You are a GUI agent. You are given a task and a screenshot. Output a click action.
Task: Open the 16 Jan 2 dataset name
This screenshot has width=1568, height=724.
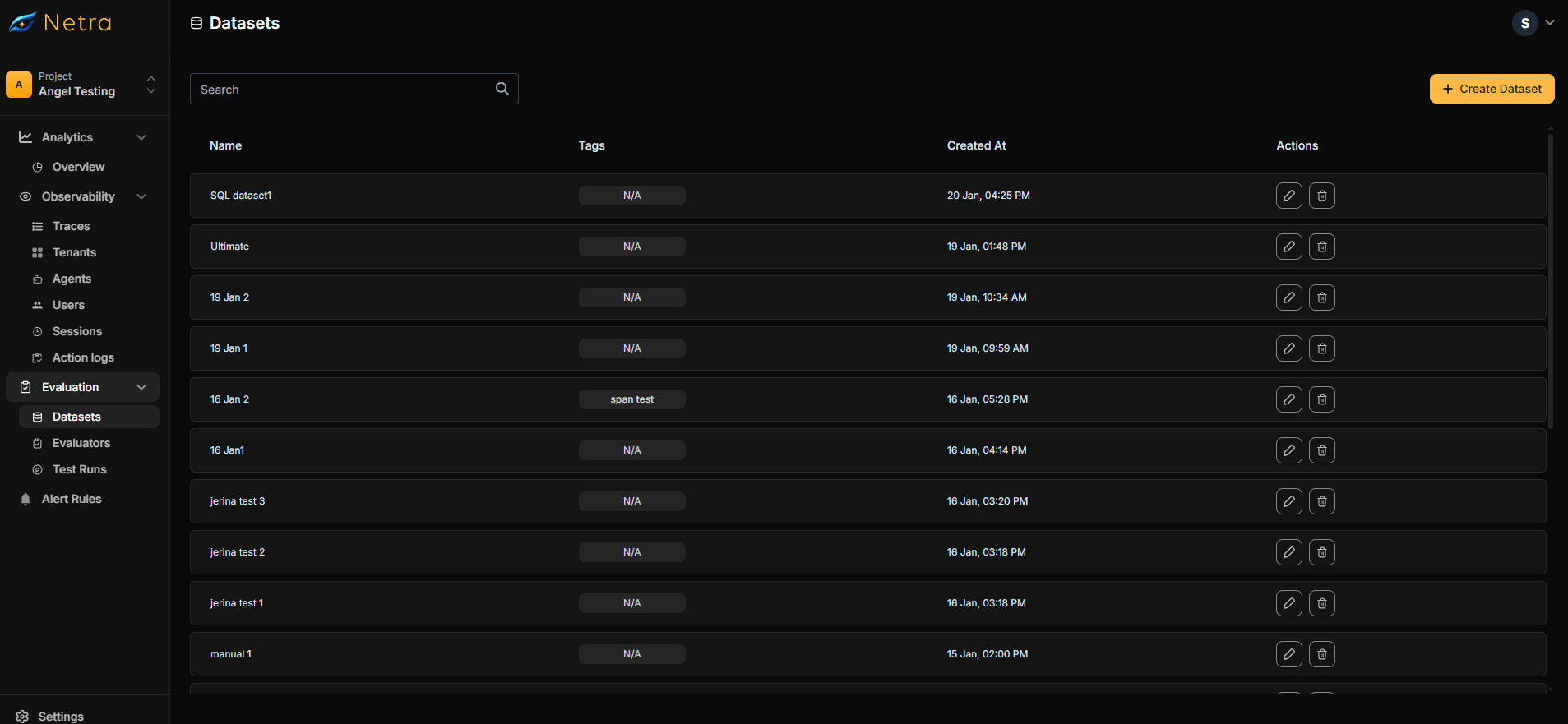(x=229, y=399)
